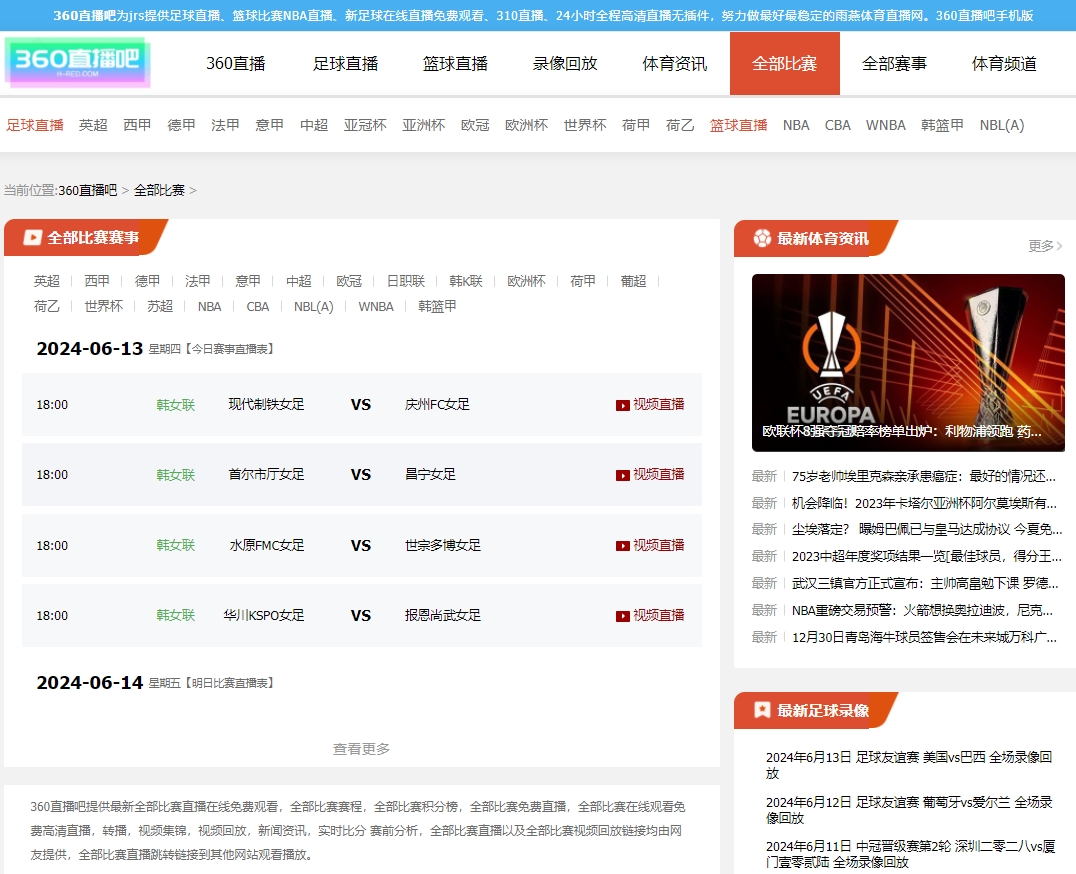Viewport: 1076px width, 874px height.
Task: Open the UEFA Europa news thumbnail
Action: pos(908,363)
